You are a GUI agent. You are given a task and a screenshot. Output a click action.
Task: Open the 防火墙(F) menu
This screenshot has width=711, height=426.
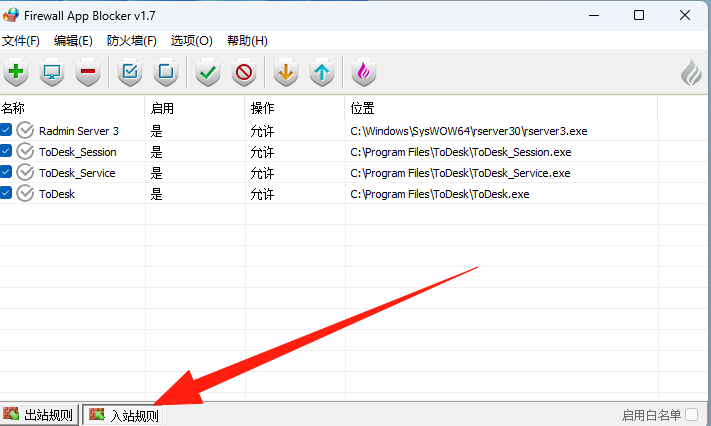(132, 41)
